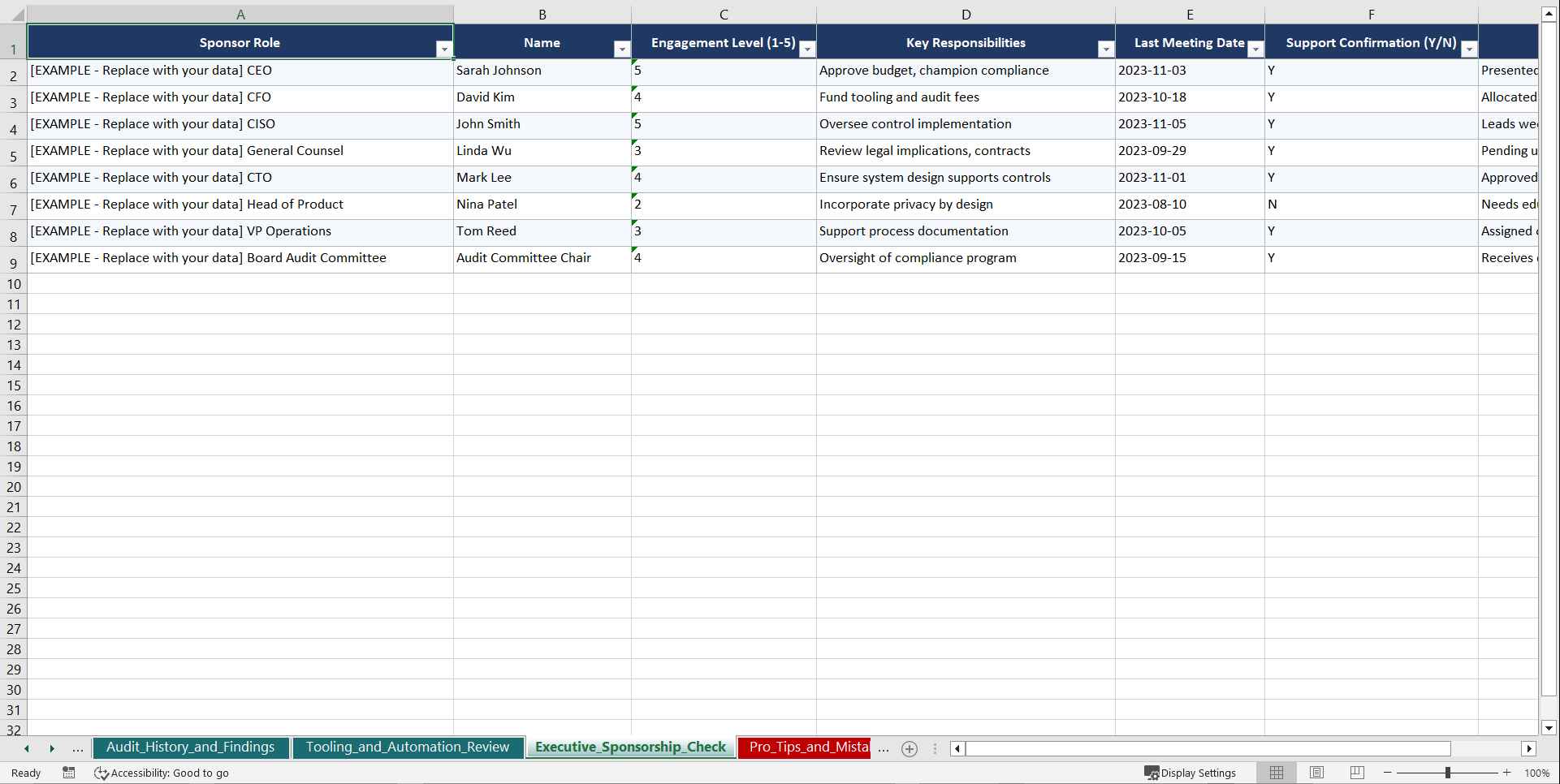The height and width of the screenshot is (784, 1560).
Task: Open the Tooling_and_Automation_Review tab
Action: [408, 747]
